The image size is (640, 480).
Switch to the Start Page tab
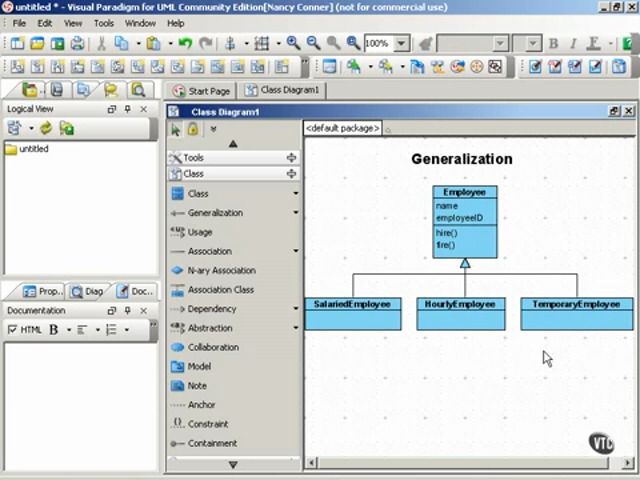pos(201,91)
